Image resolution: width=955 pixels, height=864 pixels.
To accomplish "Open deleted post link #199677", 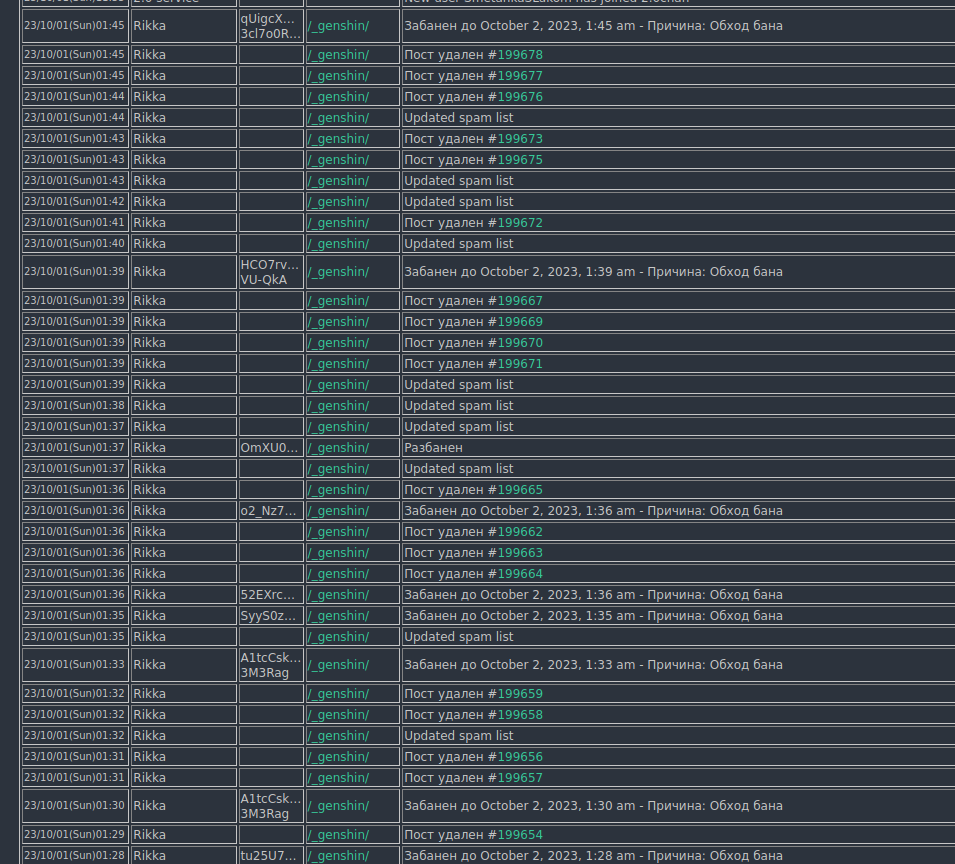I will (520, 76).
